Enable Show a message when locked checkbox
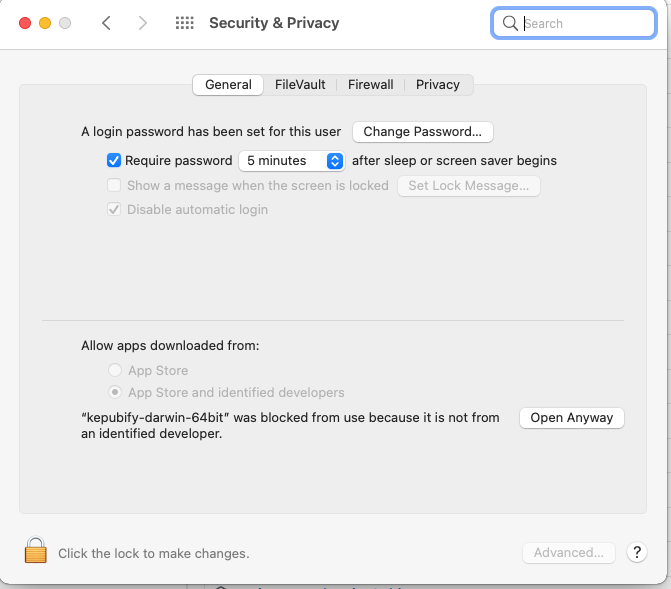The image size is (671, 589). coord(114,185)
